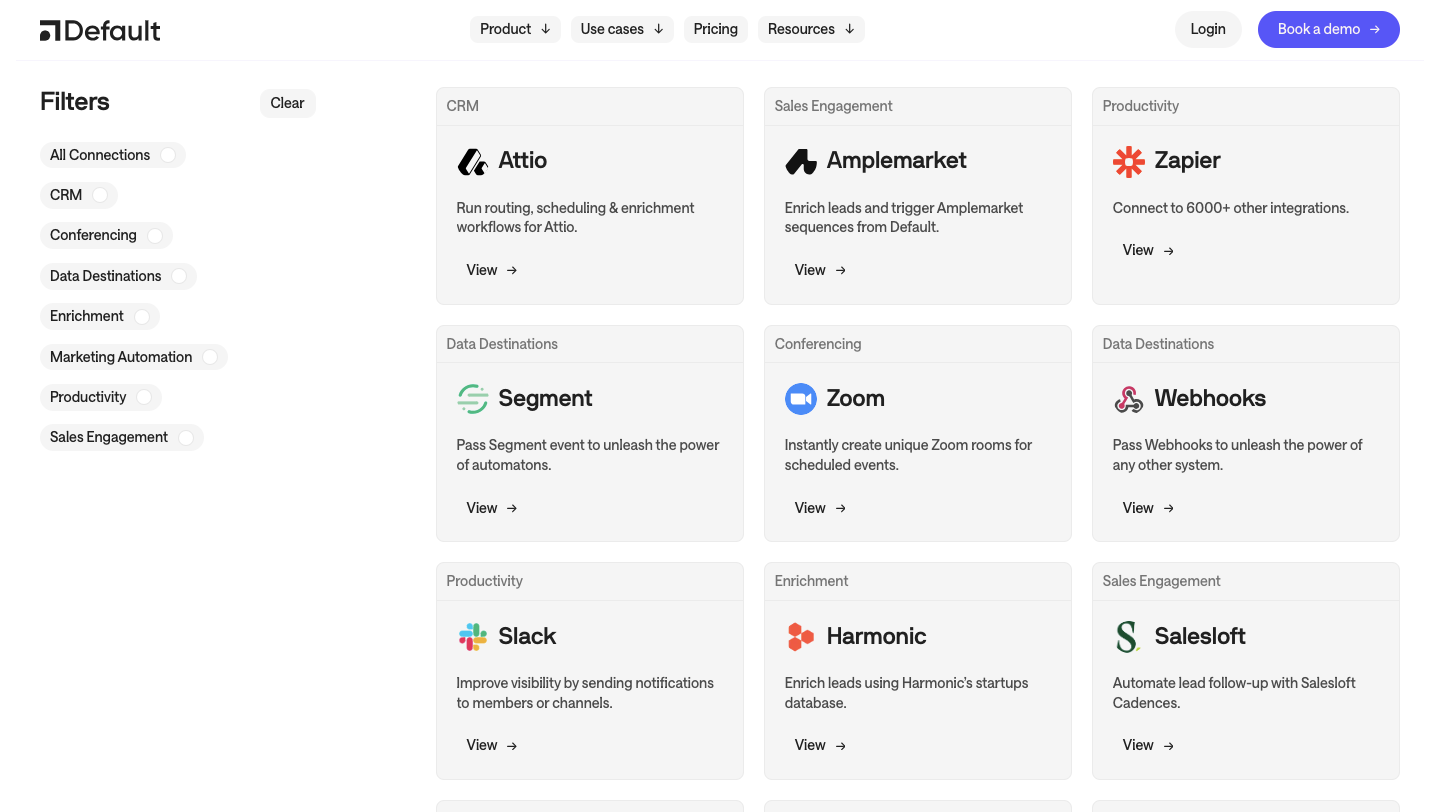Select the All Connections filter
The height and width of the screenshot is (812, 1440).
pos(113,155)
